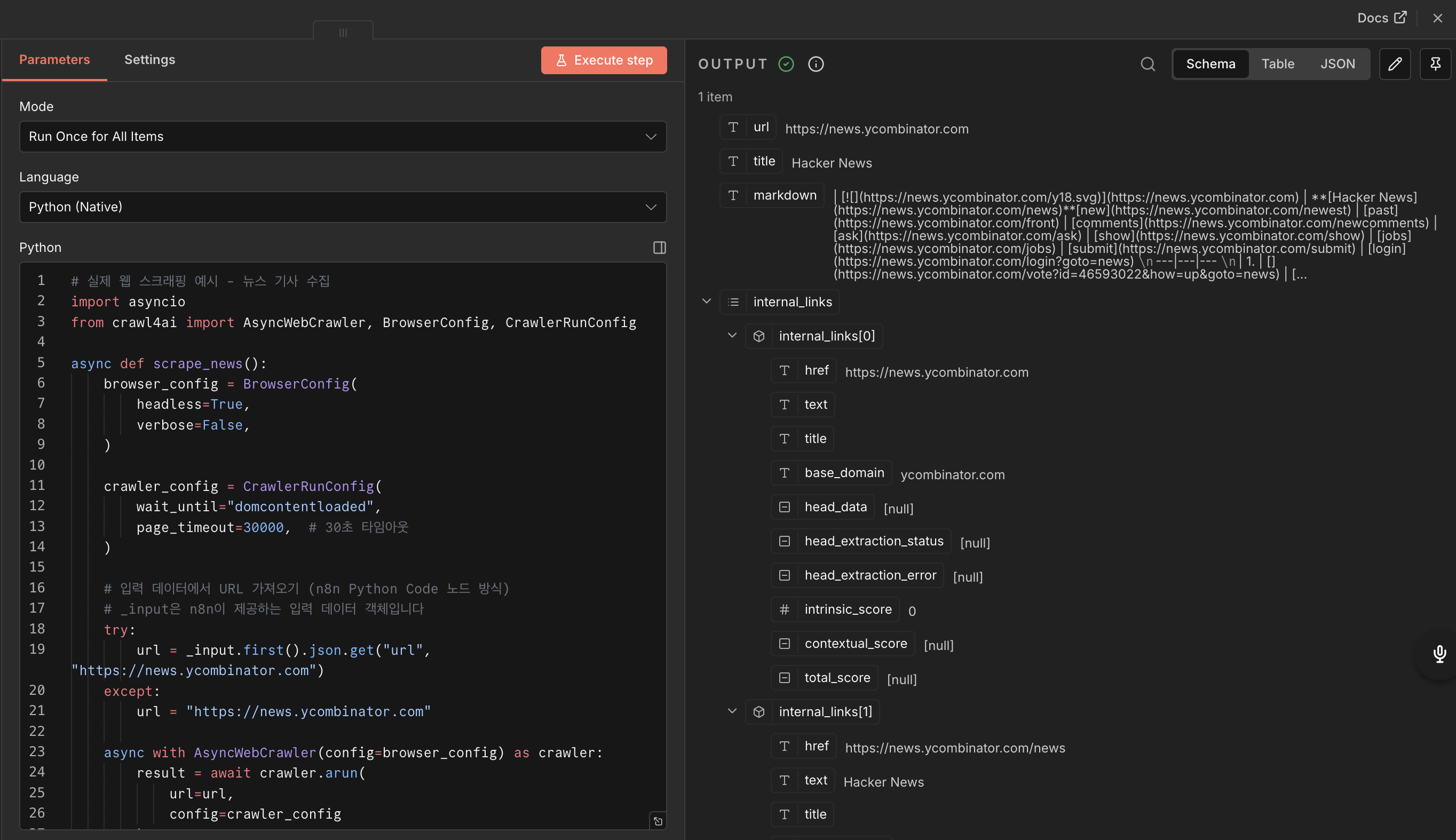This screenshot has width=1456, height=840.
Task: Click the '1 item' count text
Action: coord(715,97)
